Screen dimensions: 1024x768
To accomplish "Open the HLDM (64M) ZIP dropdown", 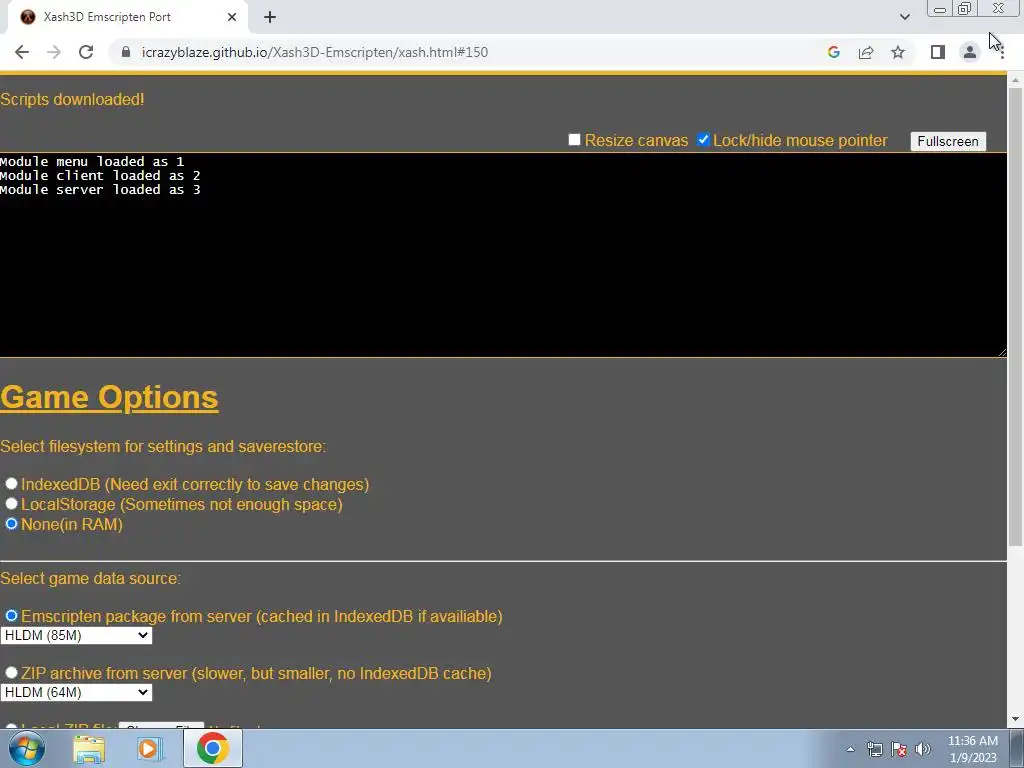I will click(x=76, y=692).
